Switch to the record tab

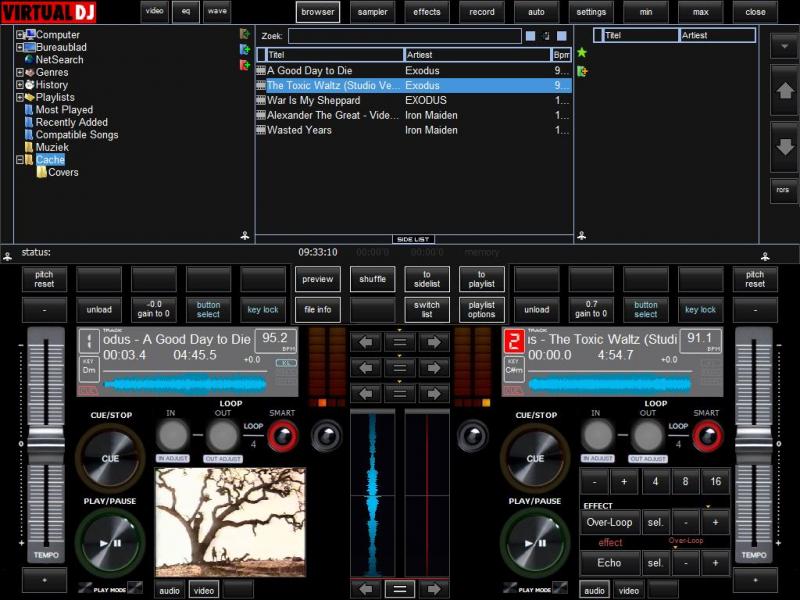tap(482, 12)
